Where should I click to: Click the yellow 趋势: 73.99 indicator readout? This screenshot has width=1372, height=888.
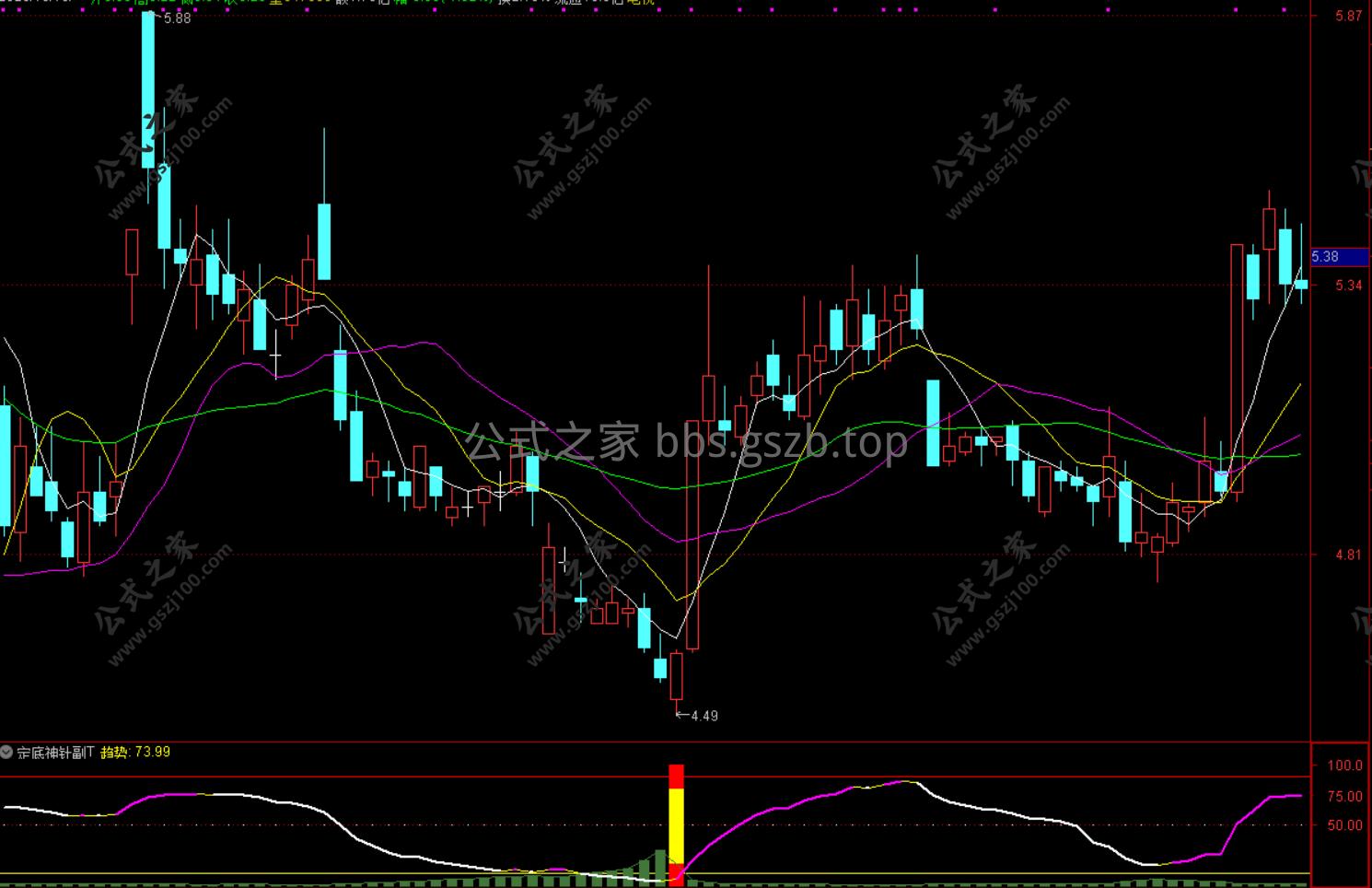point(135,752)
